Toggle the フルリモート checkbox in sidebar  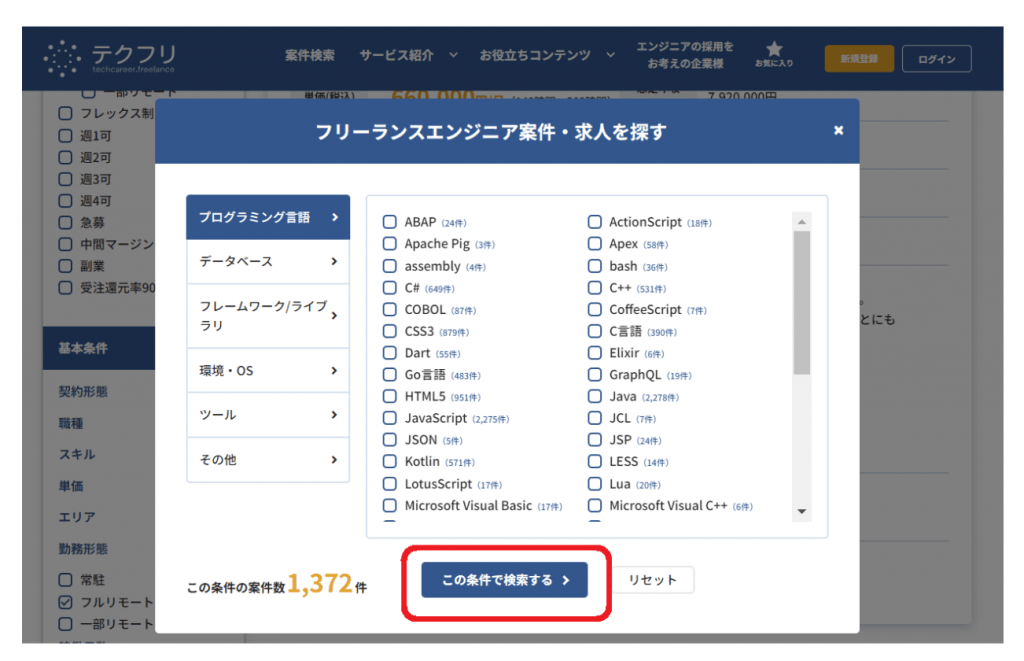point(66,603)
